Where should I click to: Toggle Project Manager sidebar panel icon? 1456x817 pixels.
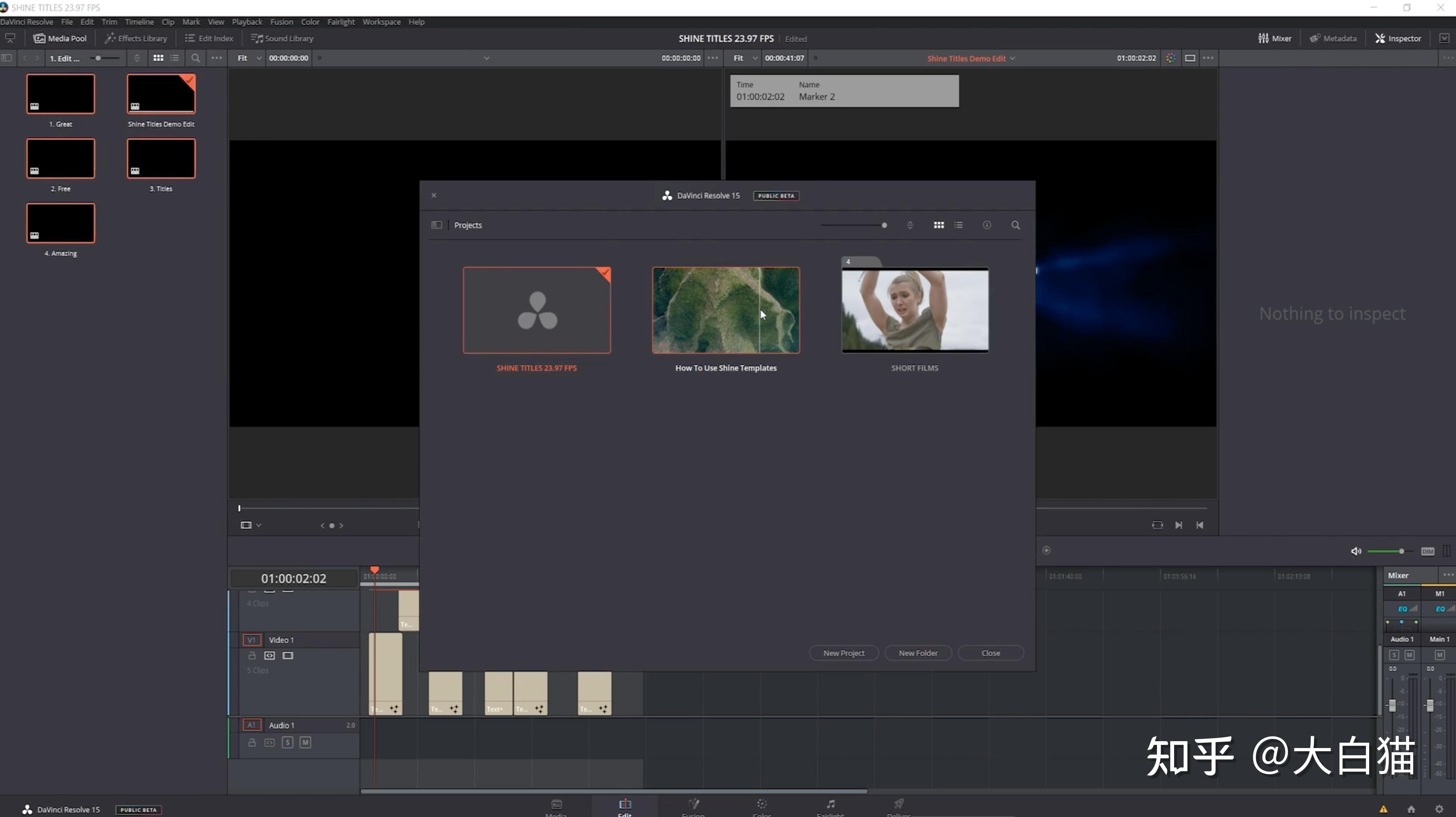pos(436,224)
